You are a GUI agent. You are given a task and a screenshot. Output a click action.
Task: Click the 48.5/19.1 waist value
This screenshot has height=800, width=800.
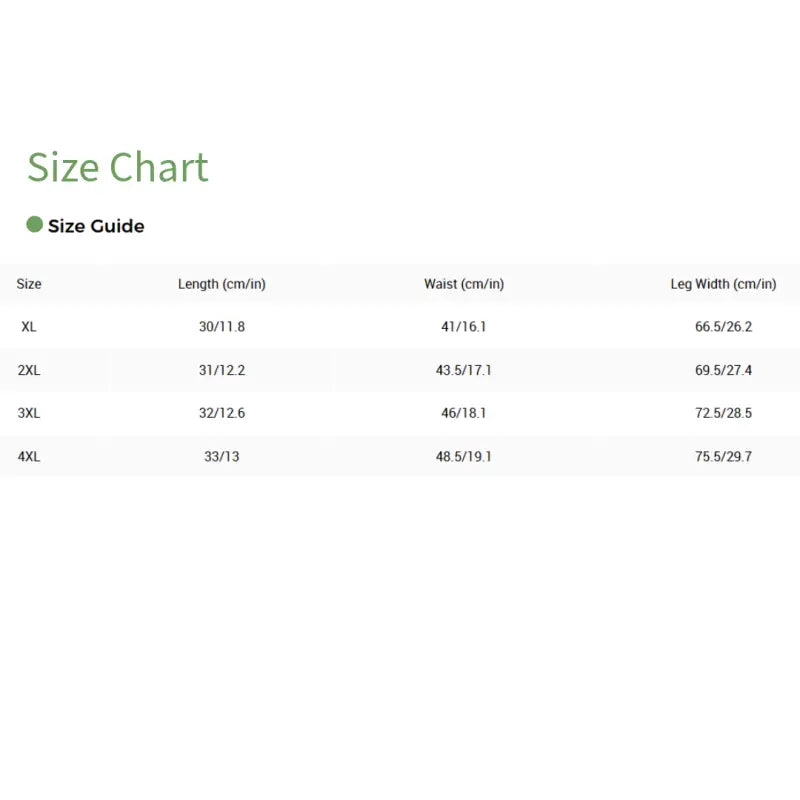coord(464,457)
